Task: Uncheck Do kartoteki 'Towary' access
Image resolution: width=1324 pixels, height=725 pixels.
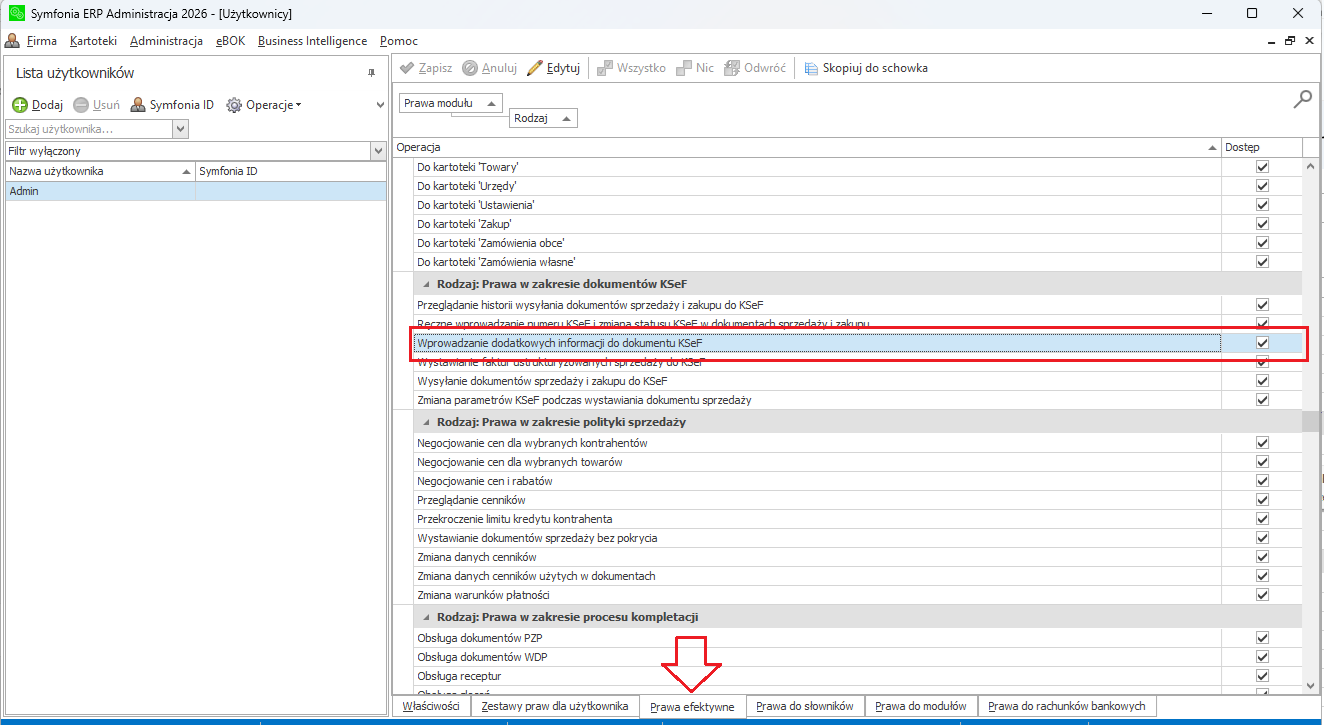Action: point(1262,167)
